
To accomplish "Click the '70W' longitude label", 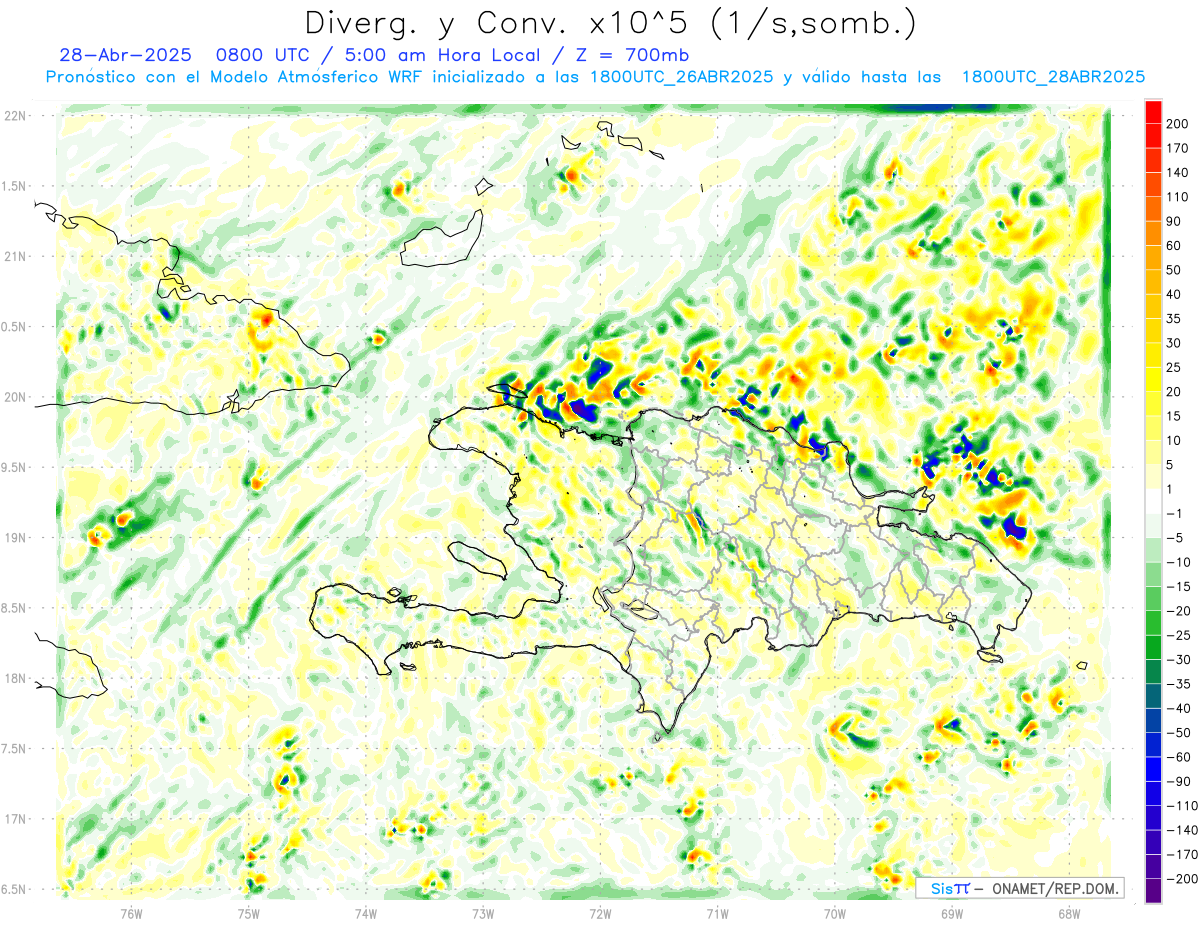I will click(834, 913).
